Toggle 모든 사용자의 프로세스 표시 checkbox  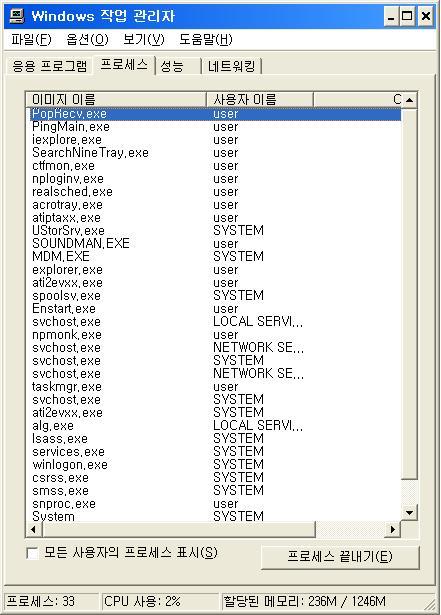32,553
